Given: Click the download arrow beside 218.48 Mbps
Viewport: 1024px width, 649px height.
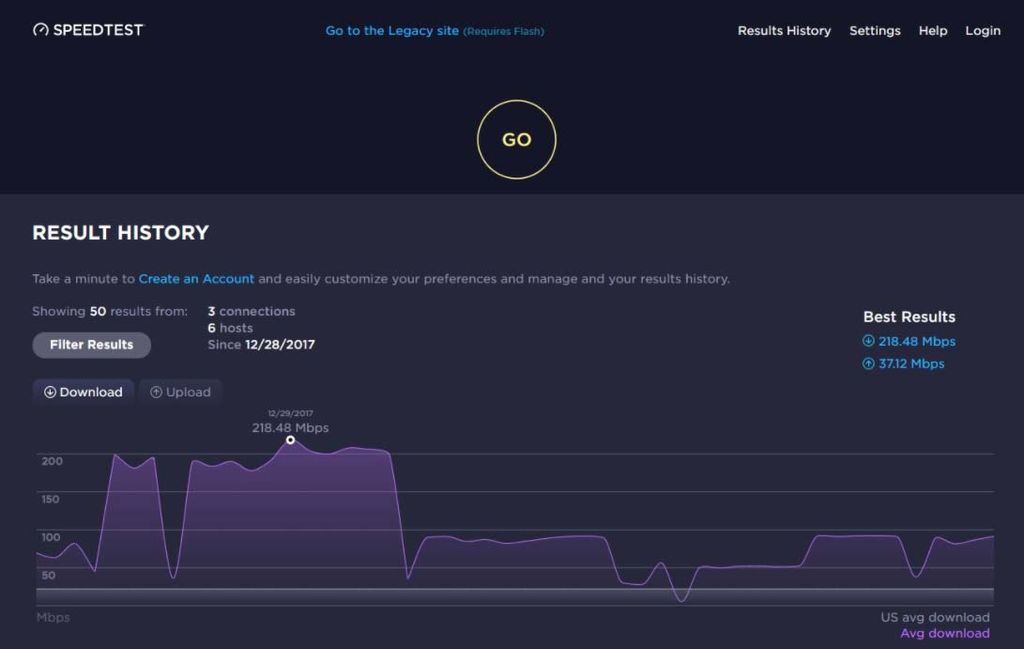Looking at the screenshot, I should [x=868, y=341].
